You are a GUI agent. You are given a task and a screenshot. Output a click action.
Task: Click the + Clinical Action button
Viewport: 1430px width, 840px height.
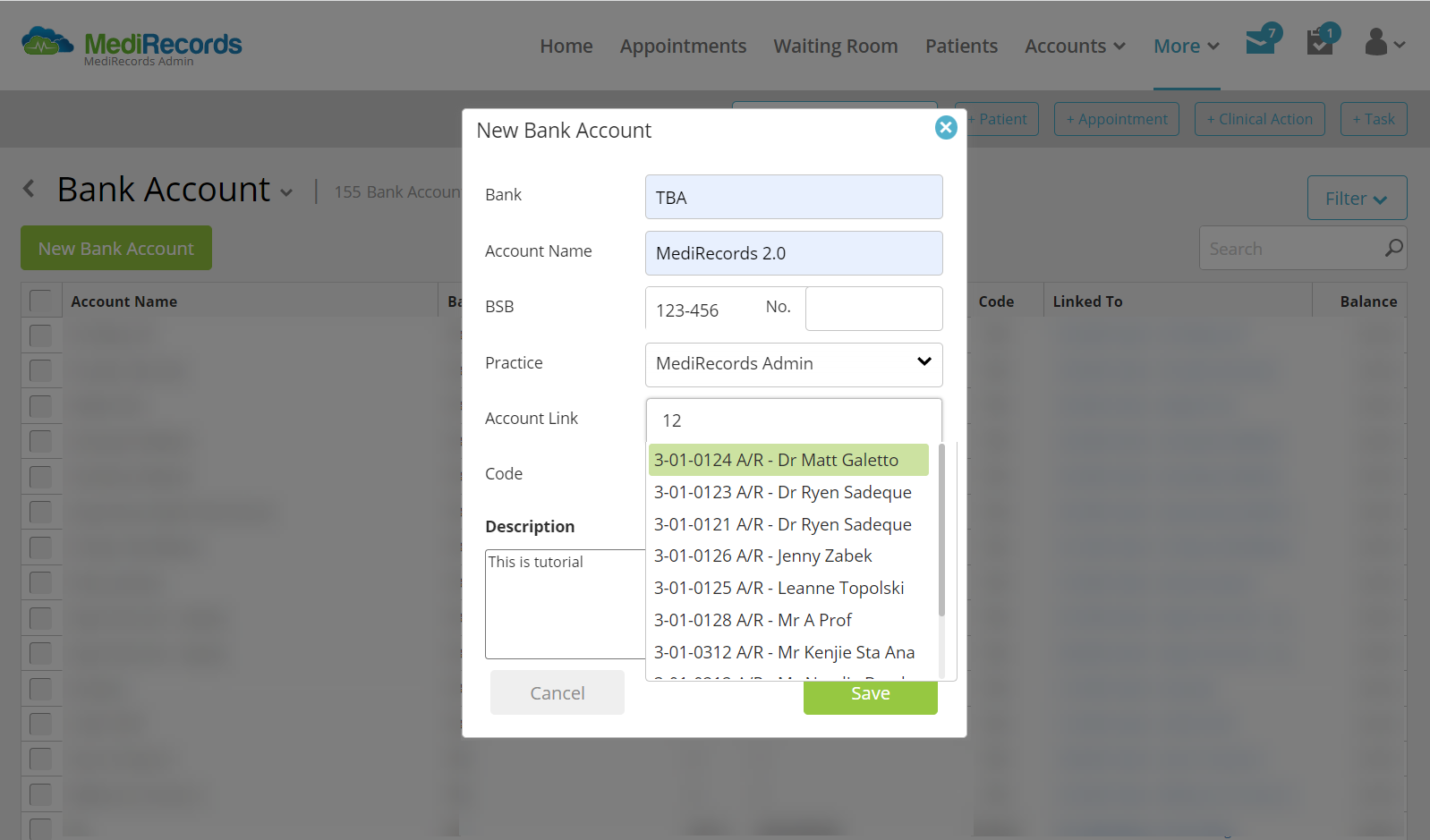[x=1260, y=119]
